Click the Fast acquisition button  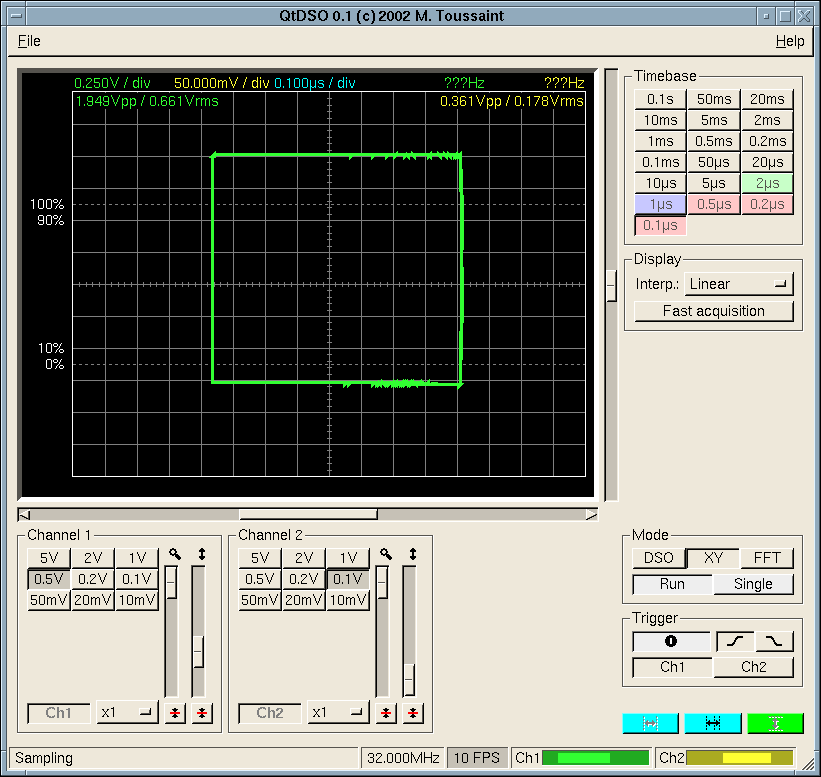[x=713, y=311]
